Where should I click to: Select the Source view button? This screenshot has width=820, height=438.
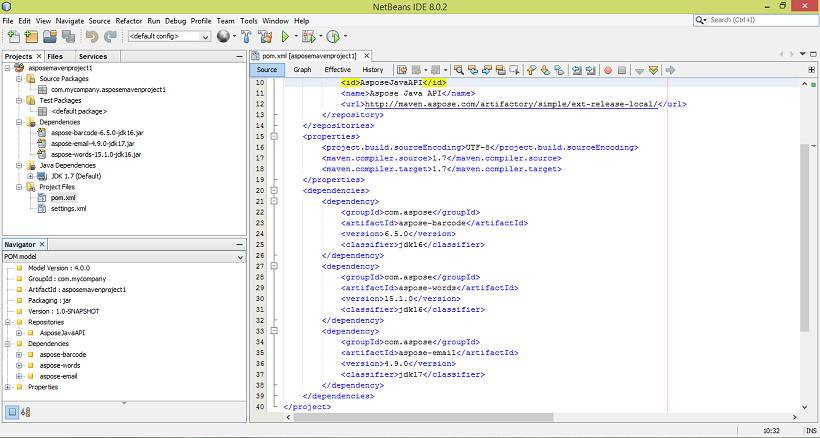click(267, 70)
